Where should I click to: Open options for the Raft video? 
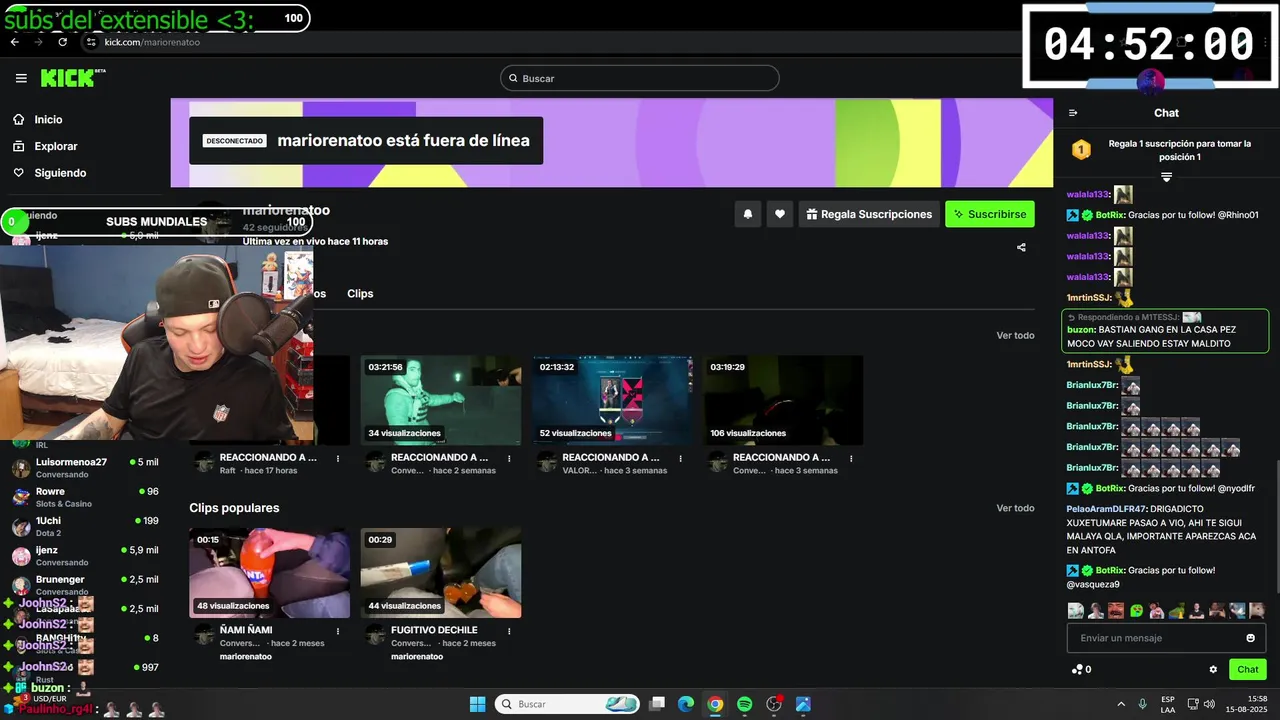[x=338, y=458]
